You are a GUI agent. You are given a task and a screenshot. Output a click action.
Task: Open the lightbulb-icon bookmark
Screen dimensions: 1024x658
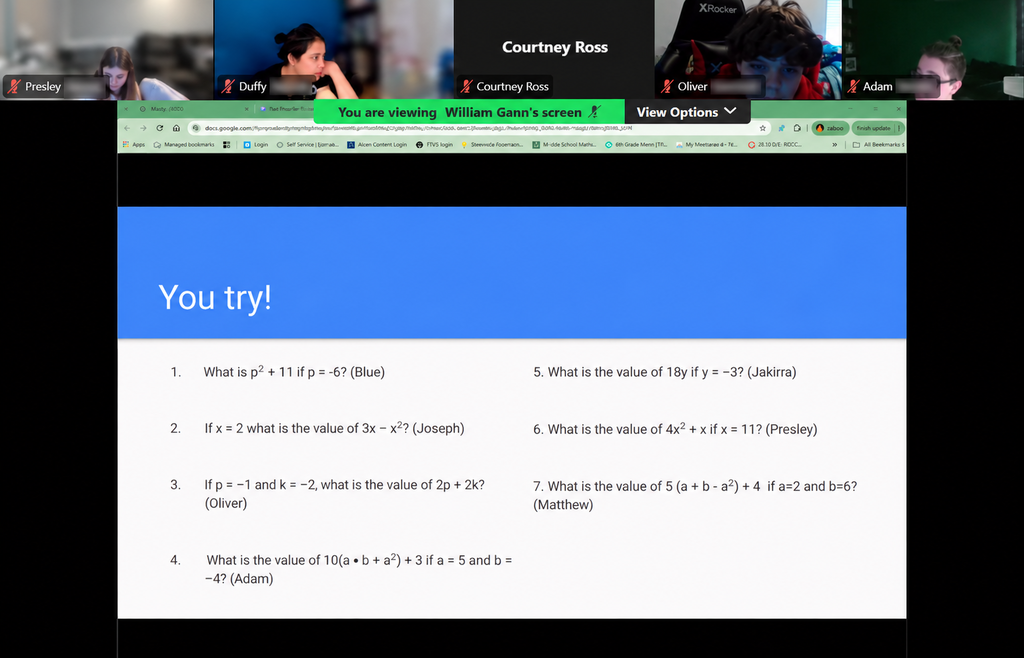(492, 145)
